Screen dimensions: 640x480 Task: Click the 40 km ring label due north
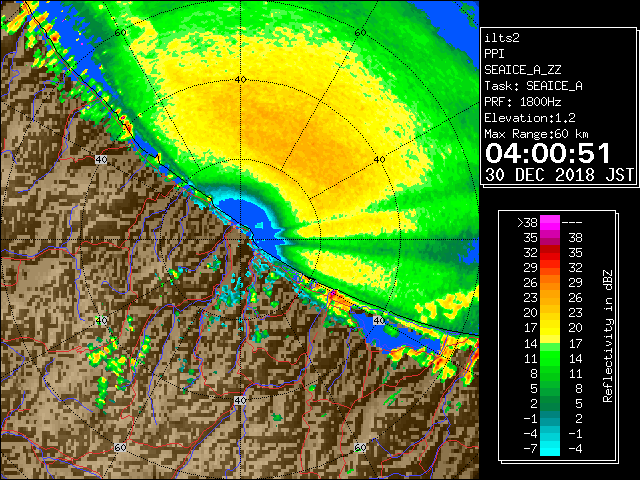click(x=240, y=80)
